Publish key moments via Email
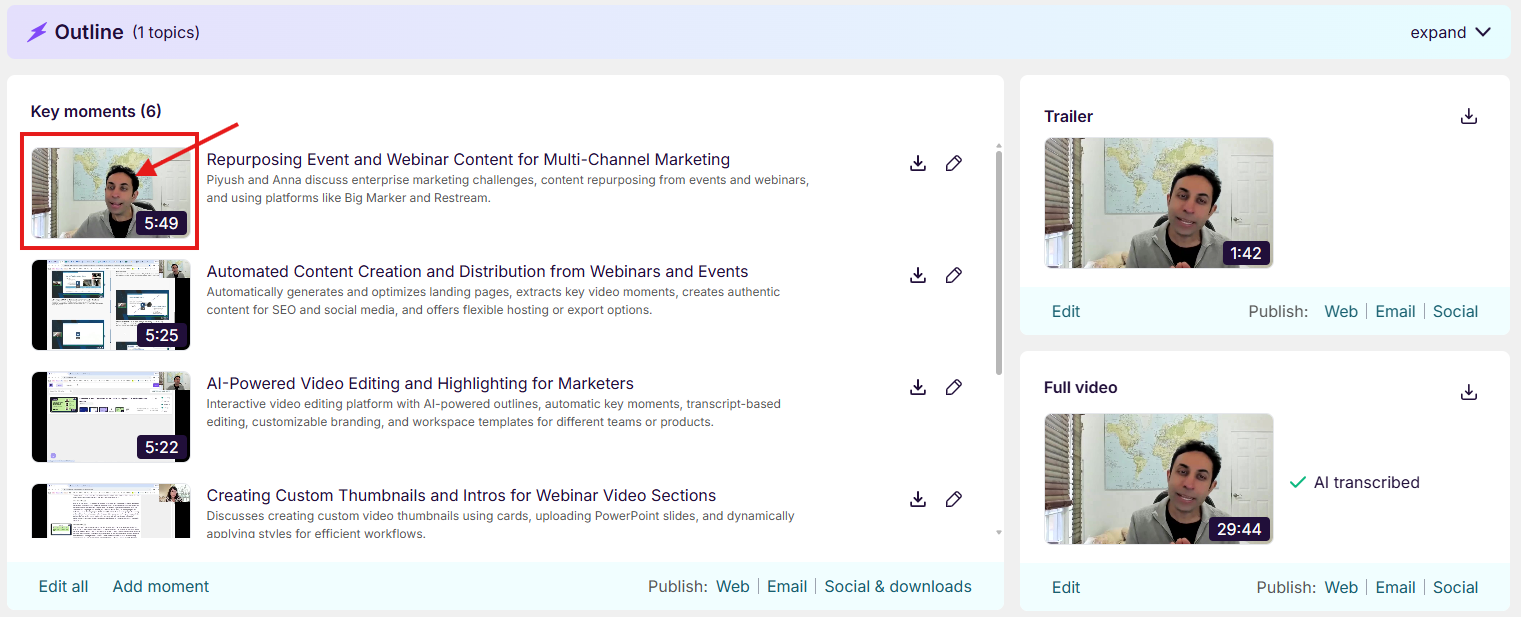 tap(787, 586)
